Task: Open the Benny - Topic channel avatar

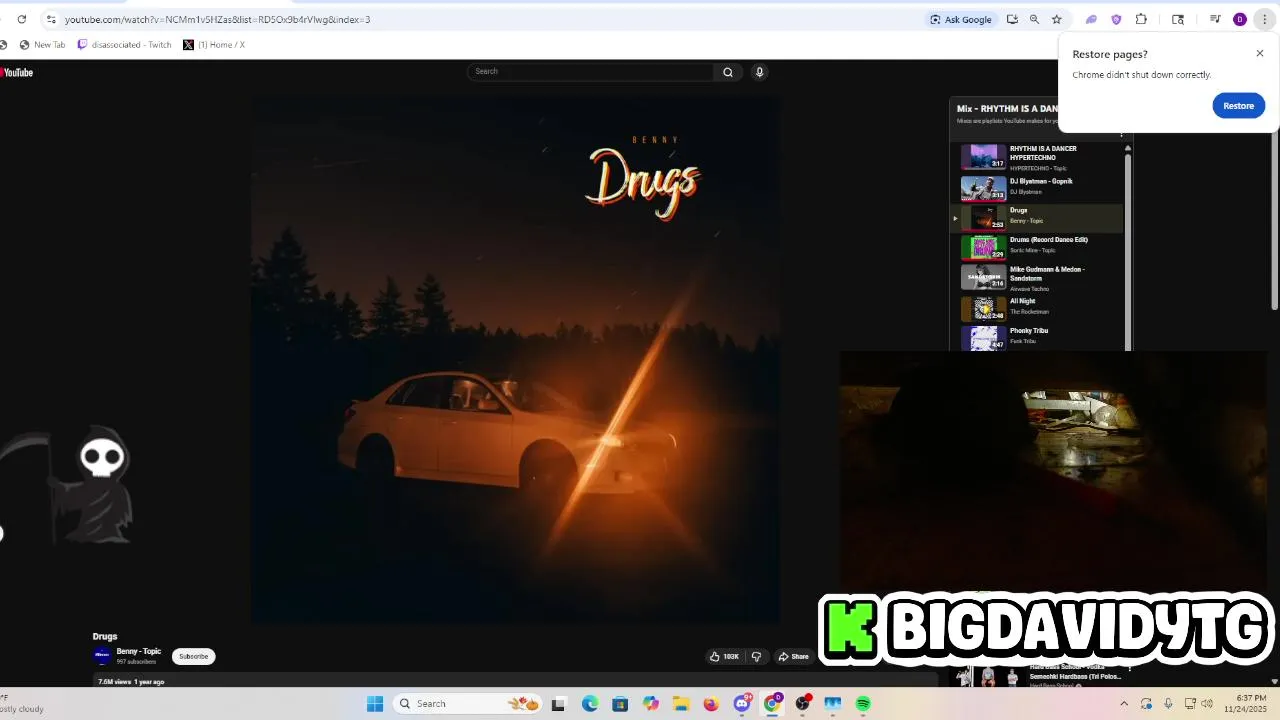Action: coord(102,656)
